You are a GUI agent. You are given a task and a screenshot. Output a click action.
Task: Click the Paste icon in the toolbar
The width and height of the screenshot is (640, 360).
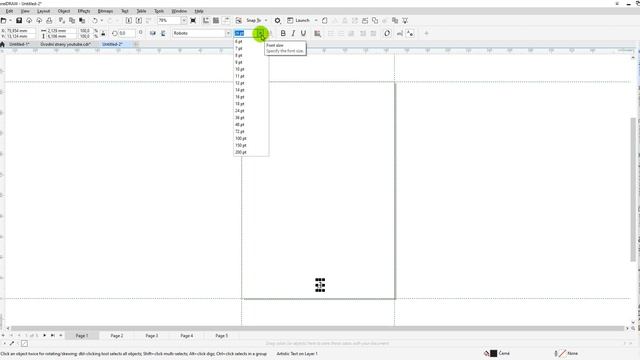pyautogui.click(x=82, y=20)
